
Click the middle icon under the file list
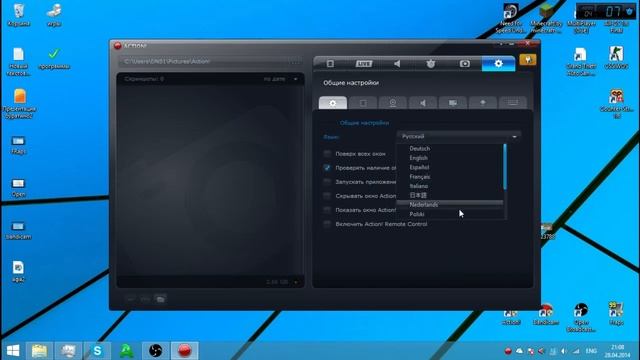(x=145, y=299)
